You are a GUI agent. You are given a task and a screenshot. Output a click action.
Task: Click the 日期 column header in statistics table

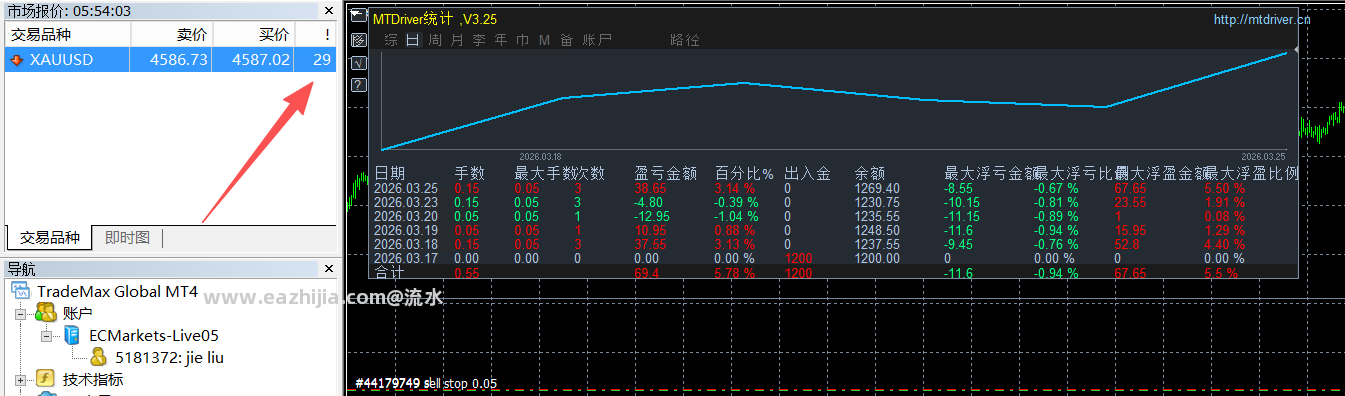390,173
